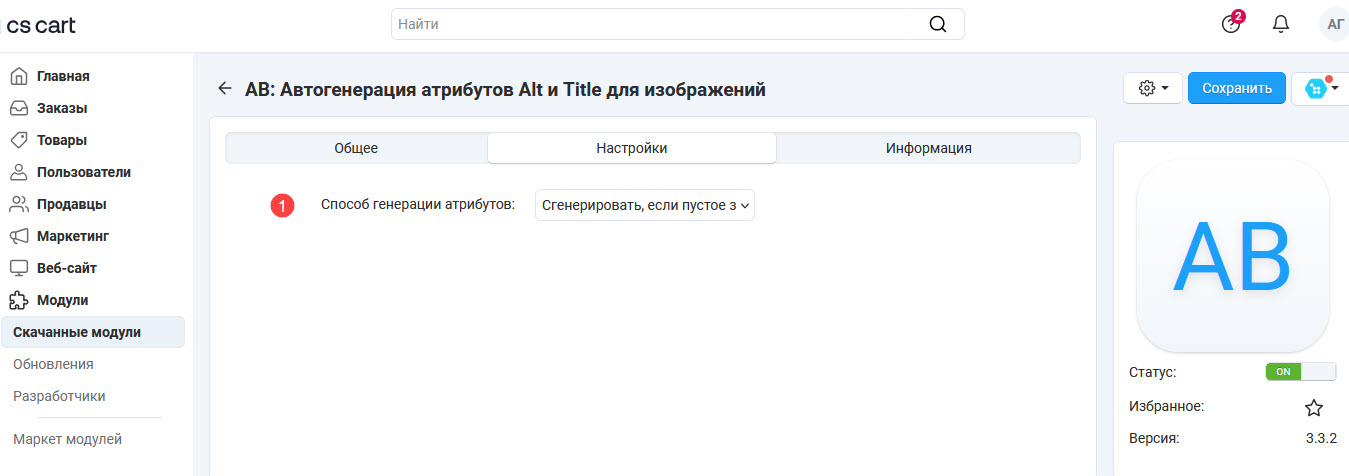Open Пользователи in the sidebar
This screenshot has height=476, width=1349.
(84, 172)
